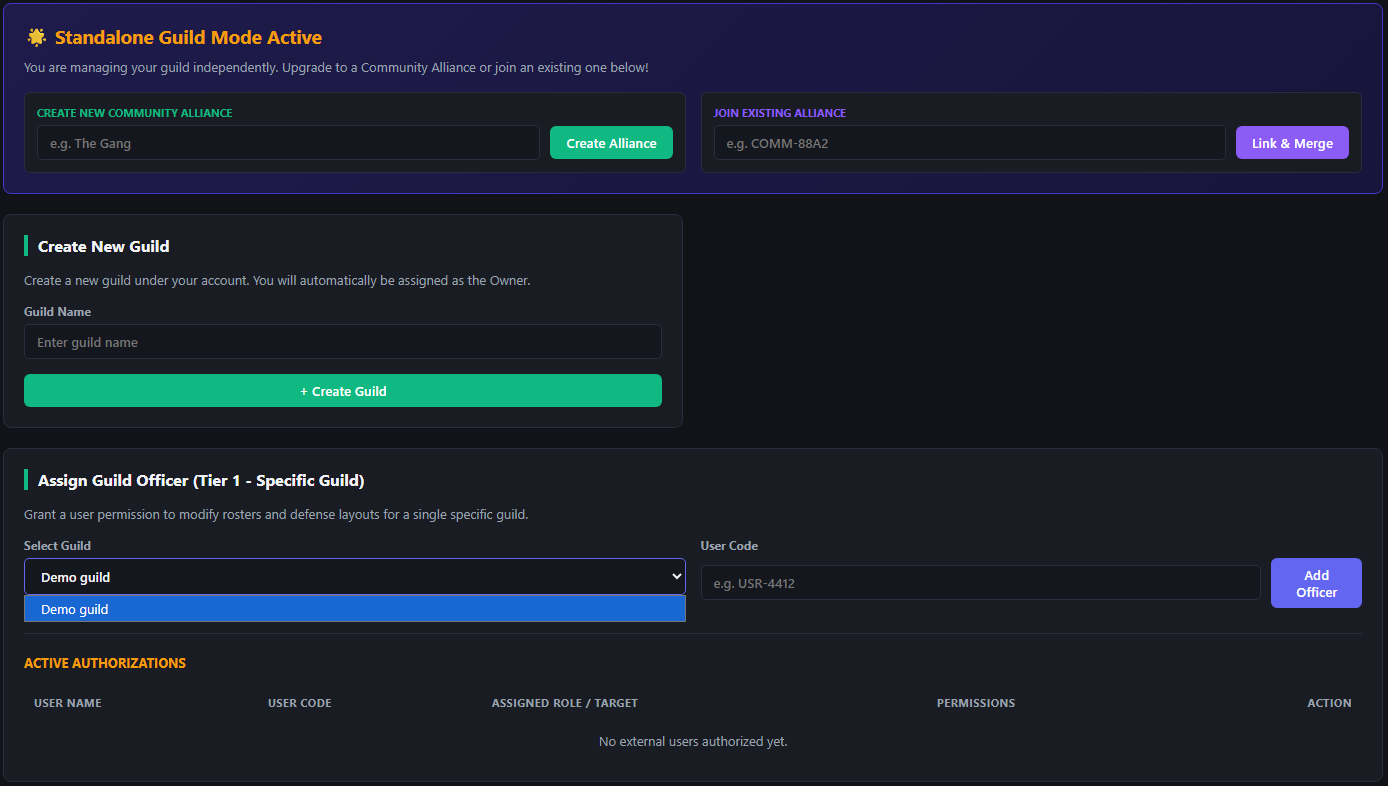This screenshot has width=1388, height=786.
Task: Click the Create Alliance button
Action: tap(611, 143)
